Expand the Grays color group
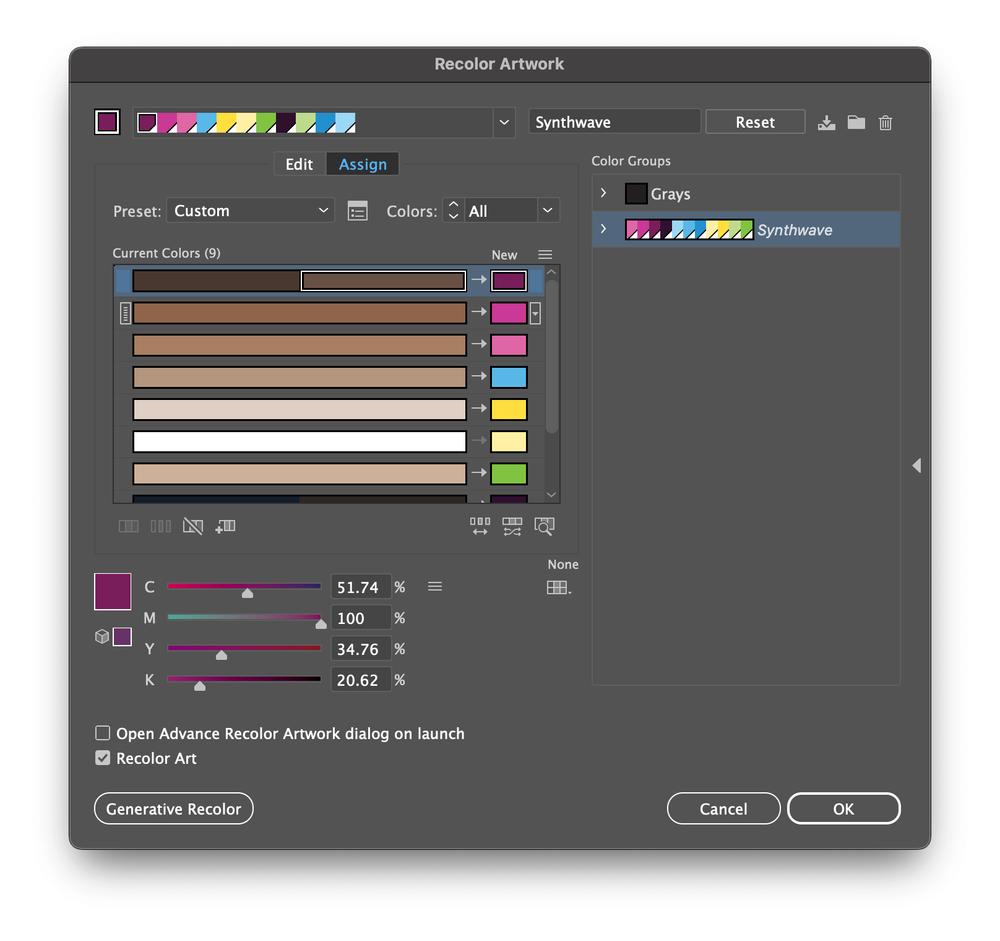Viewport: 1000px width, 941px height. [603, 193]
